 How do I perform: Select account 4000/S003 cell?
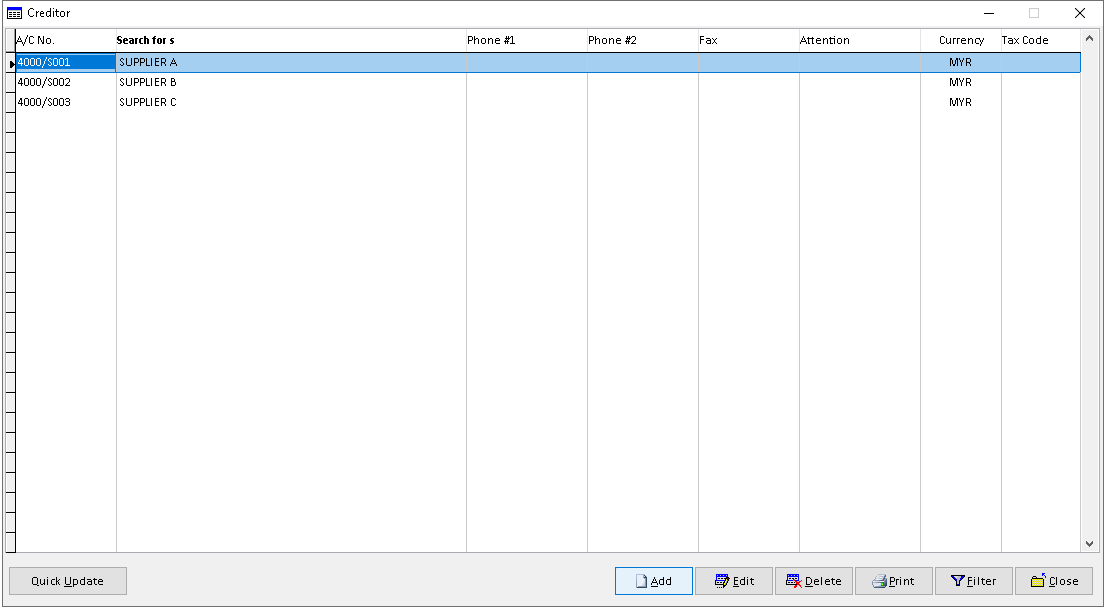66,102
